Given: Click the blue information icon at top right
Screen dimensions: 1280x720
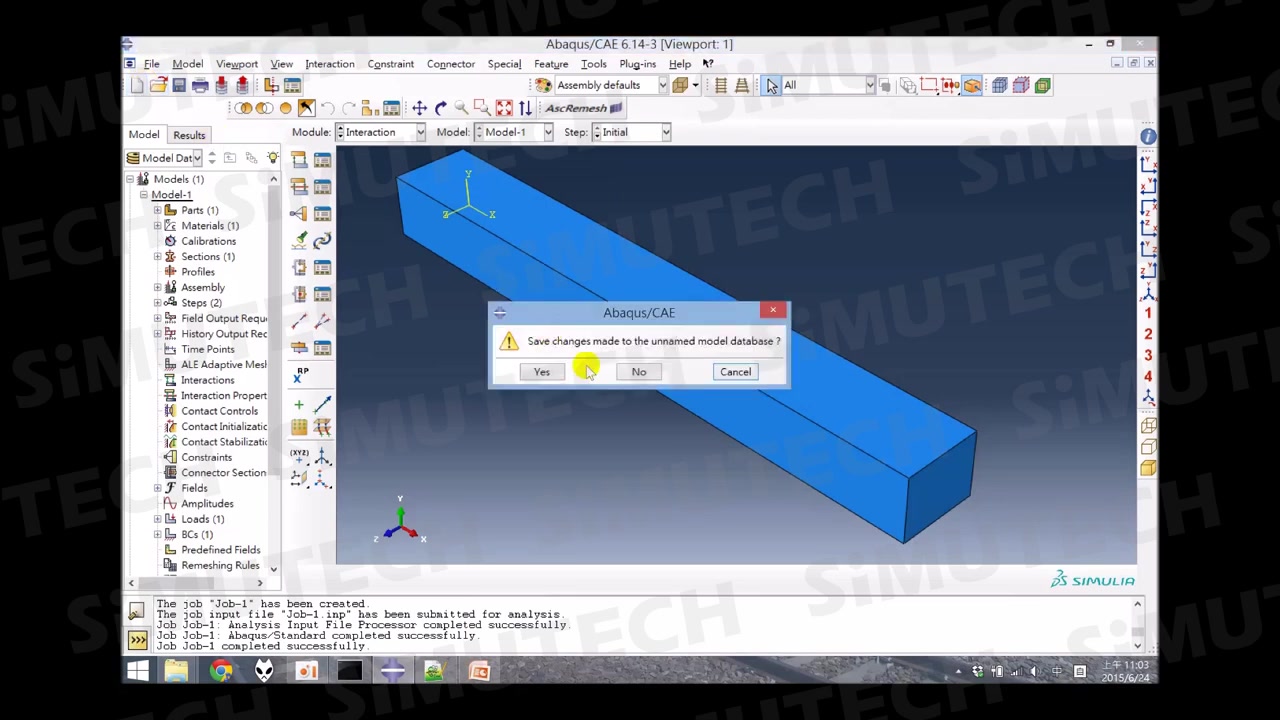Looking at the screenshot, I should [1148, 136].
